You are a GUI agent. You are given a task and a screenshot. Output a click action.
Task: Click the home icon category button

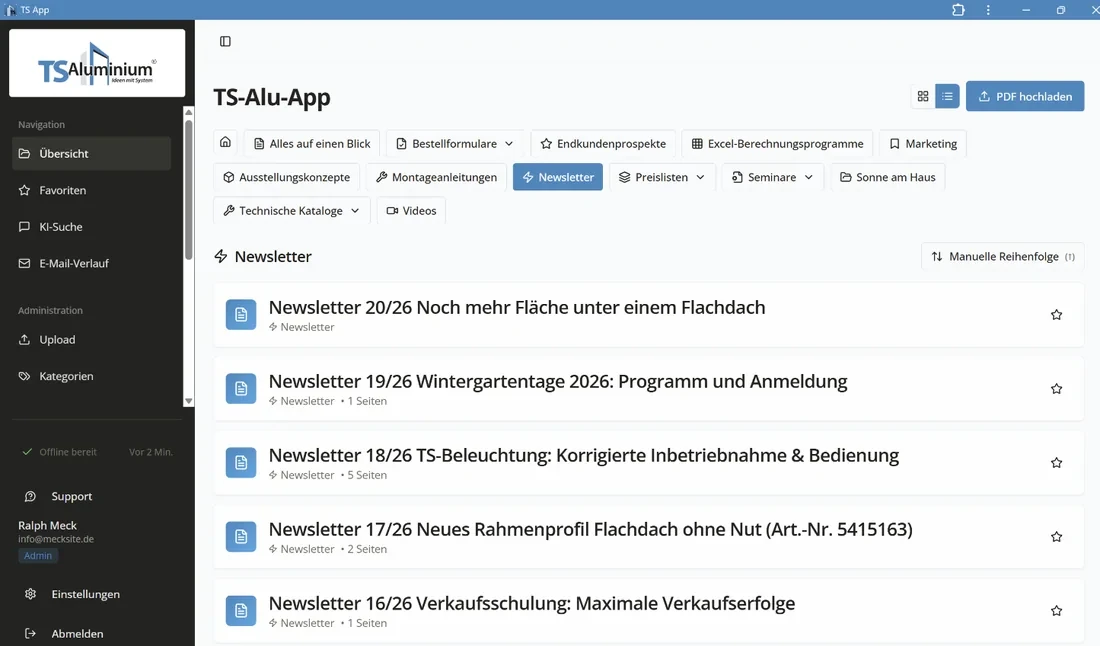225,142
